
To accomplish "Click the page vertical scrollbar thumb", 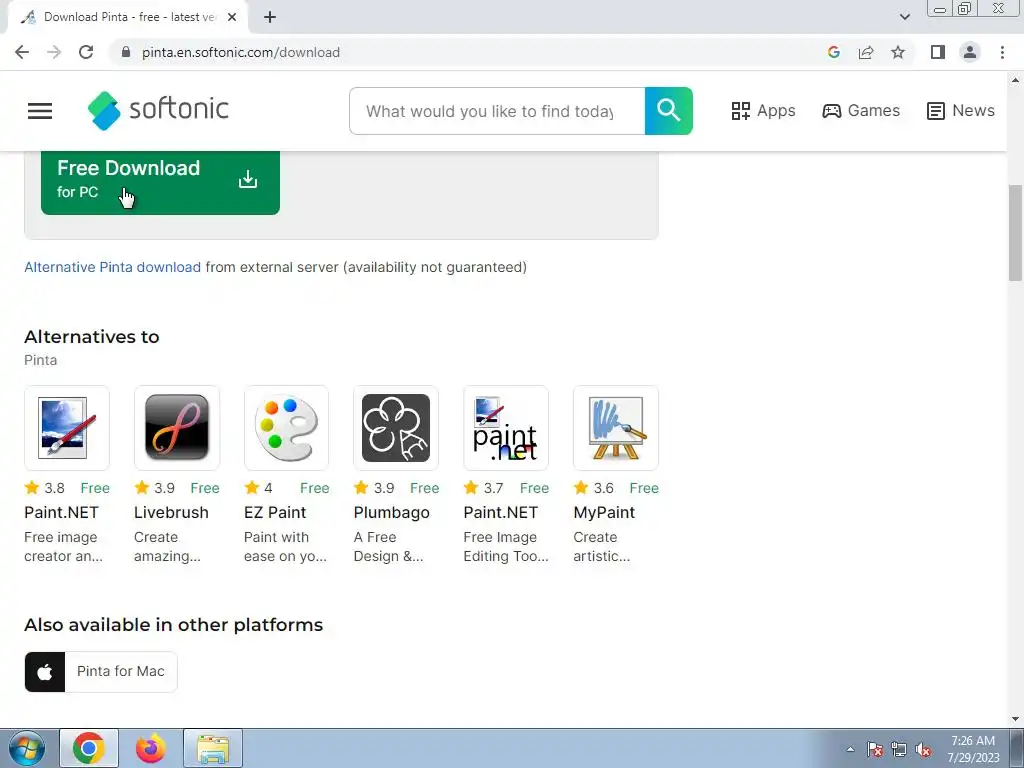I will coord(1015,233).
